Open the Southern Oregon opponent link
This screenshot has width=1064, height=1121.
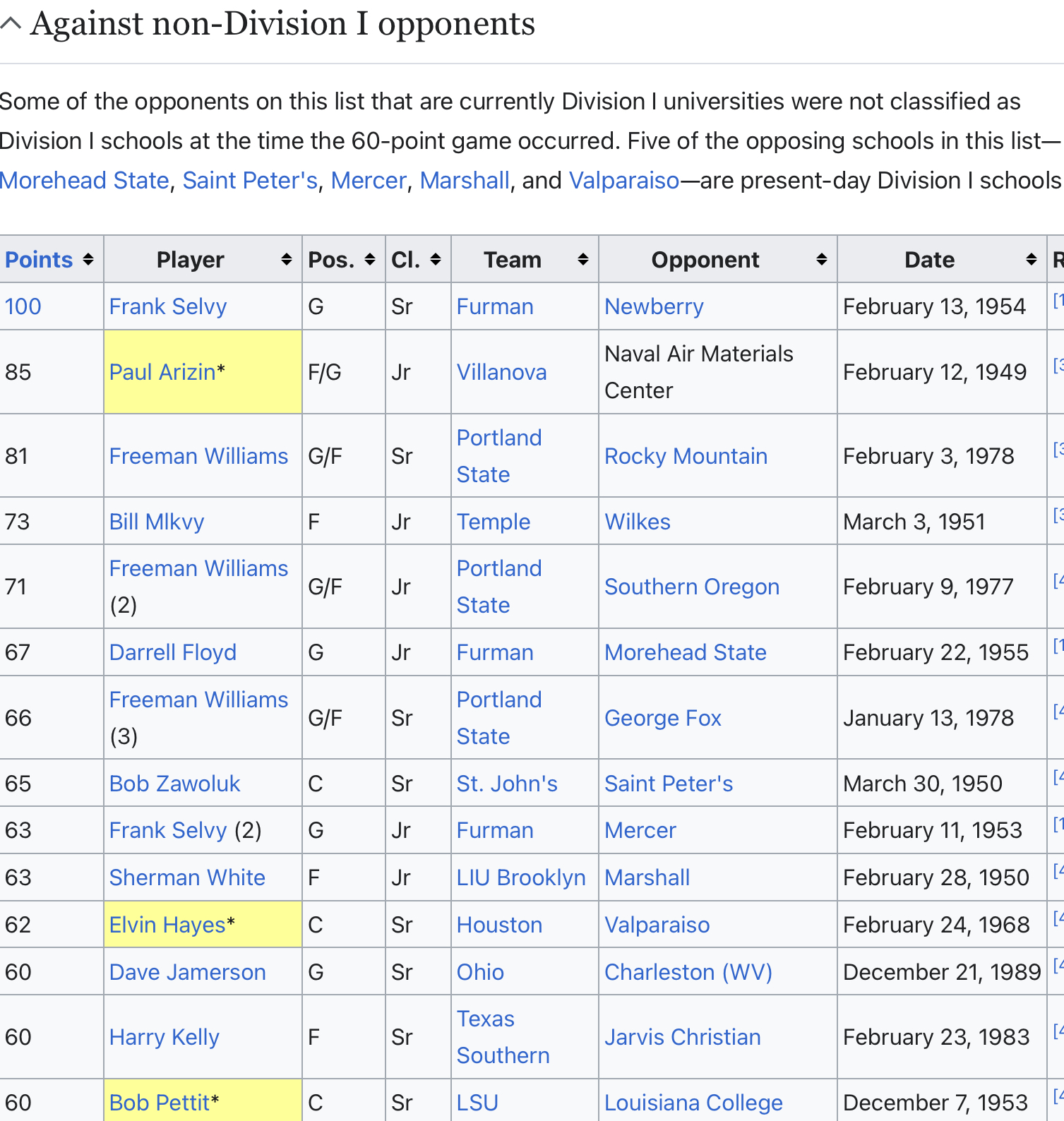point(692,587)
